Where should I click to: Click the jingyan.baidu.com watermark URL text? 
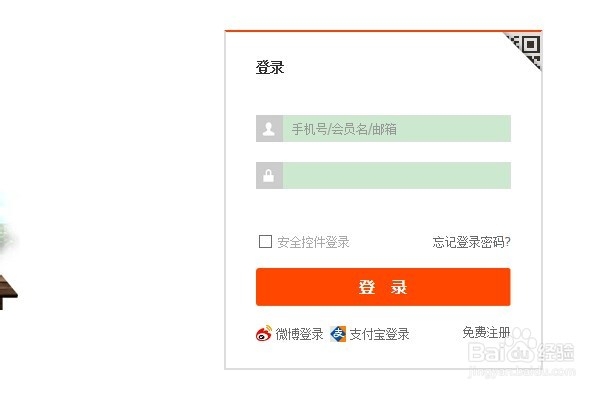(x=522, y=371)
